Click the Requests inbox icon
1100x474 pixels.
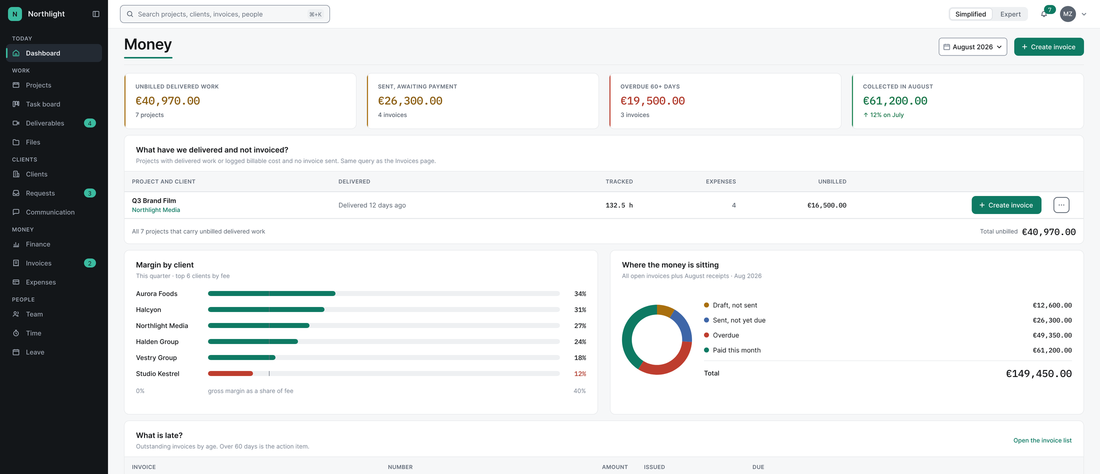click(16, 193)
